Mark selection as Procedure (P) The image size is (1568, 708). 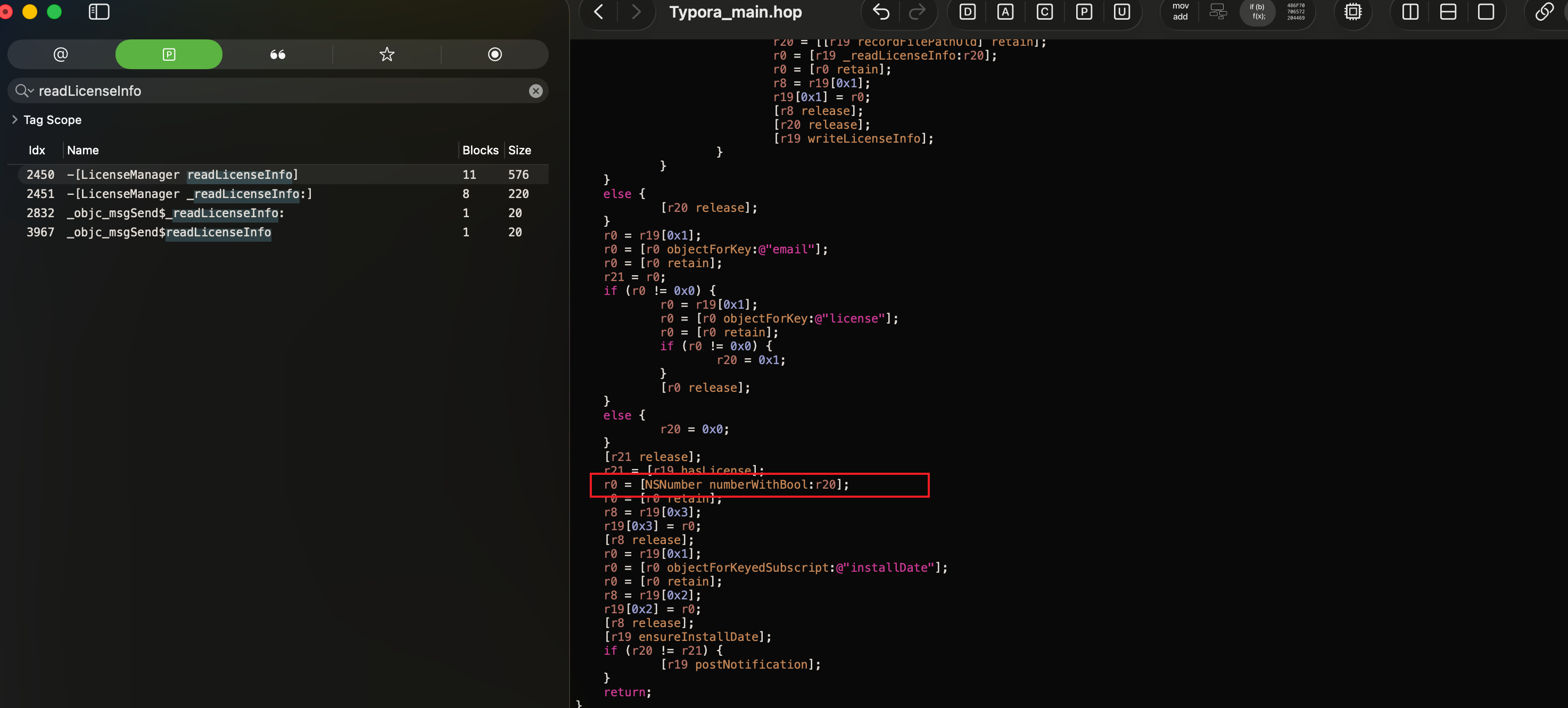click(x=1084, y=12)
